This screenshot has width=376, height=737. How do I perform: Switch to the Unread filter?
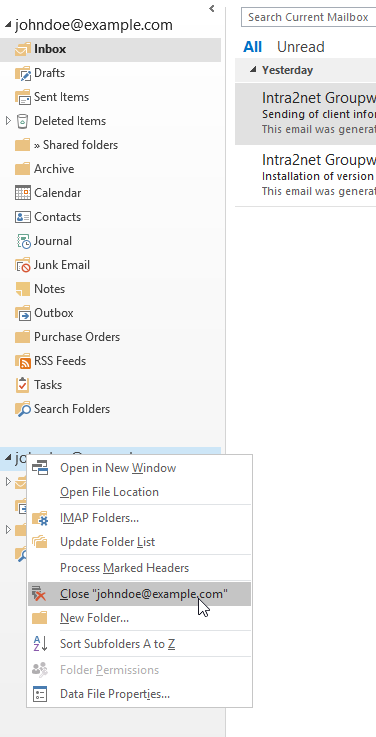point(300,47)
